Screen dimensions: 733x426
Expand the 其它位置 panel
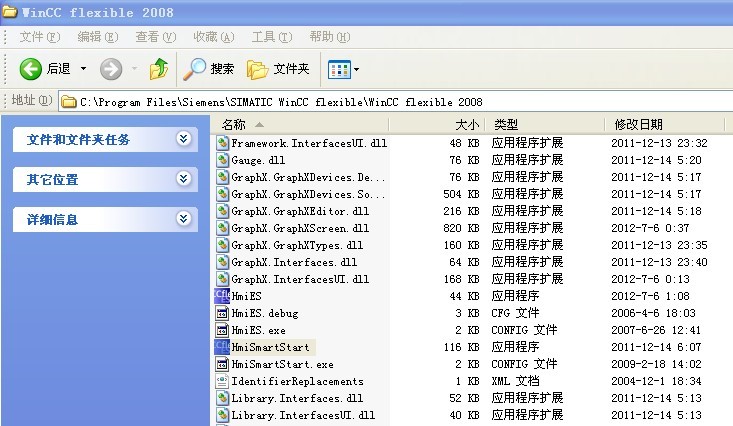tap(183, 179)
